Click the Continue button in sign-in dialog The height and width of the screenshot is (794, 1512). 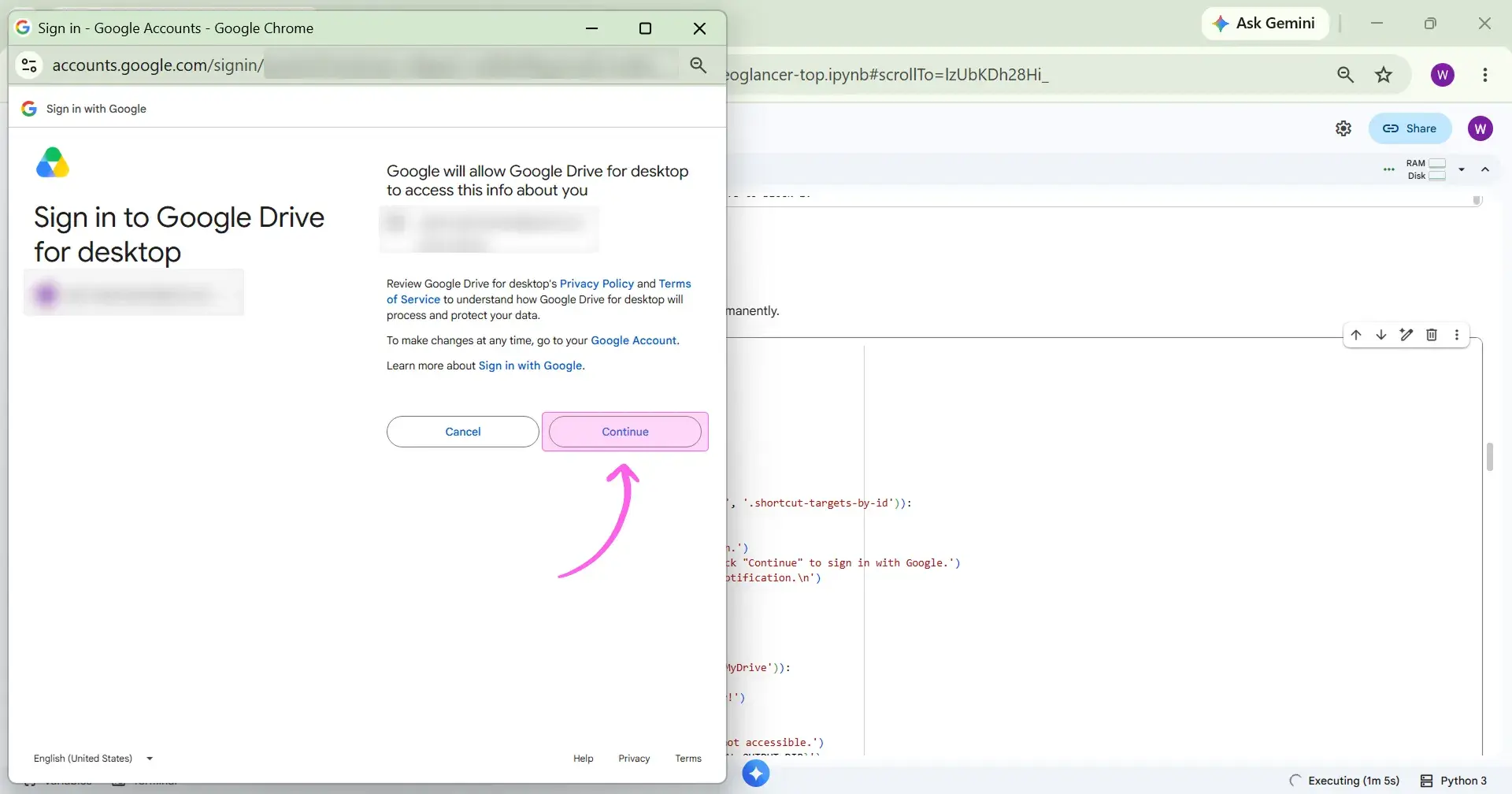[625, 432]
